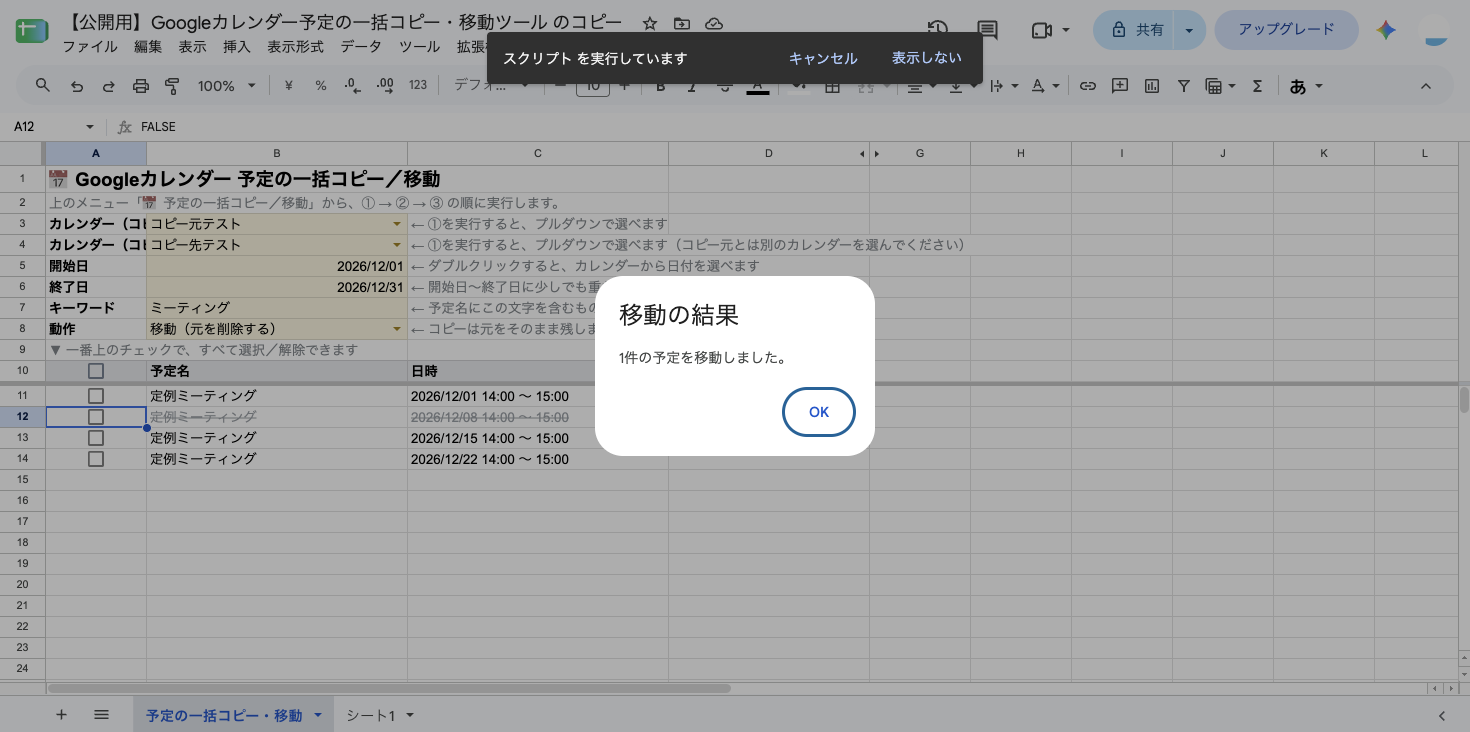Screen dimensions: 1470x732
Task: Click the insert chart icon
Action: (x=1152, y=86)
